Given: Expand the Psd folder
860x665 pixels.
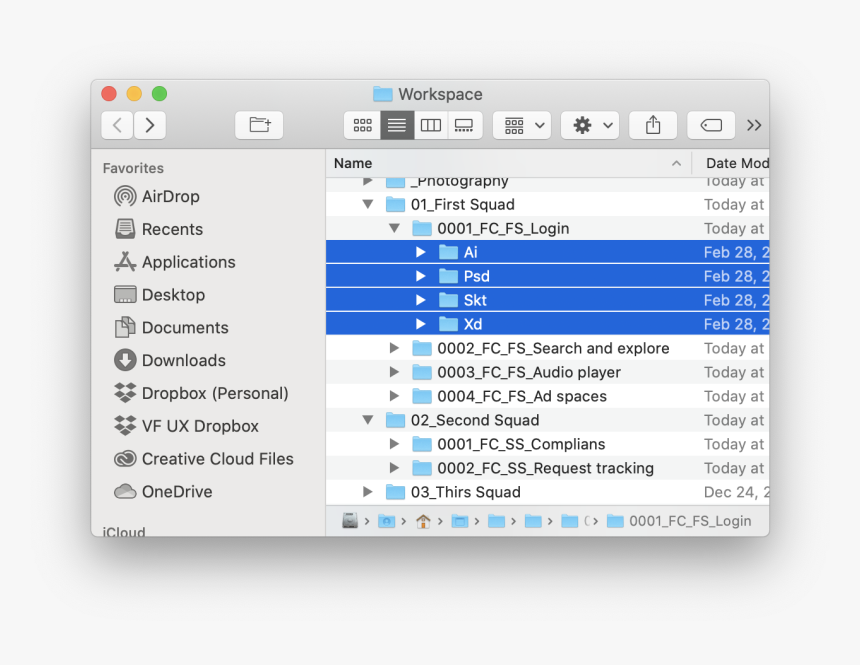Looking at the screenshot, I should tap(421, 277).
